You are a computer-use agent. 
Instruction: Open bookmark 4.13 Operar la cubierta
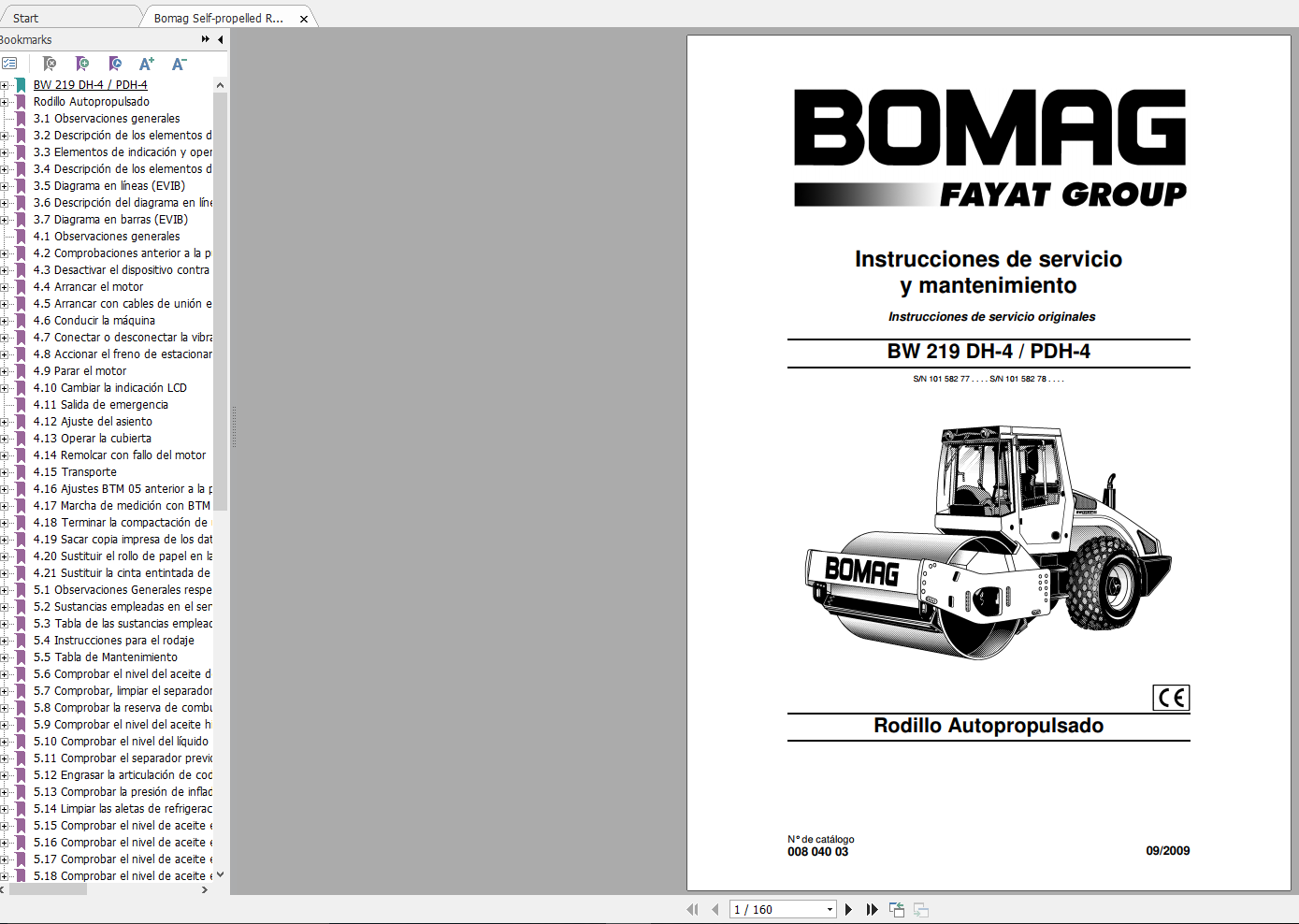click(93, 439)
